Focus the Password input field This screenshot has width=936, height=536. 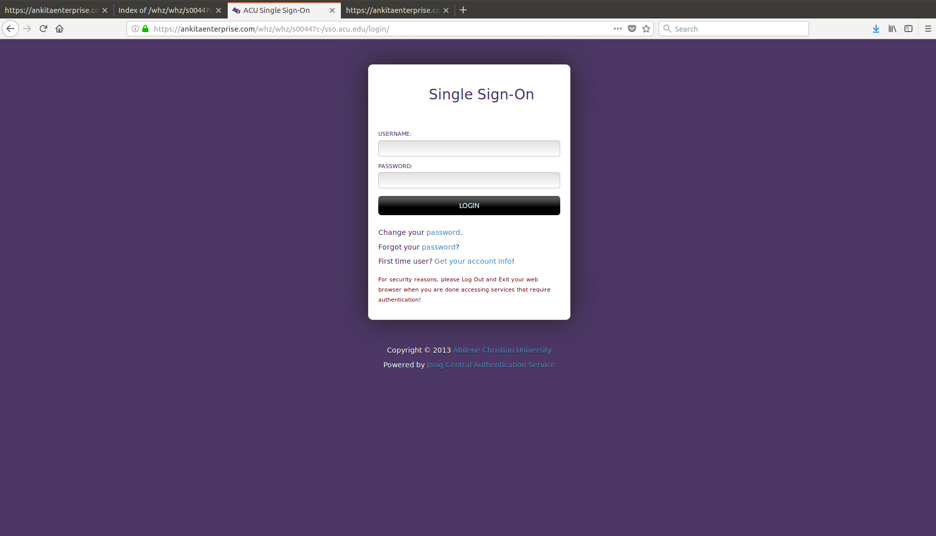coord(469,180)
